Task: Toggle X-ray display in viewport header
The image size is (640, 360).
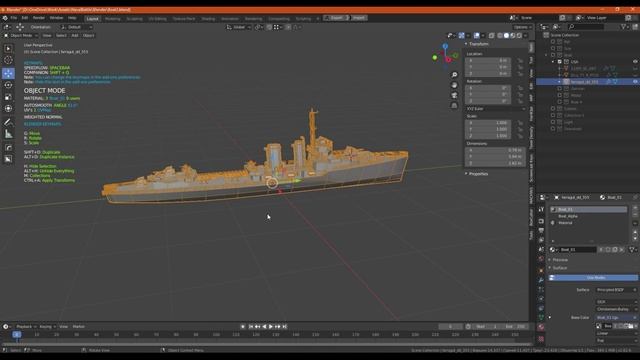Action: [491, 36]
